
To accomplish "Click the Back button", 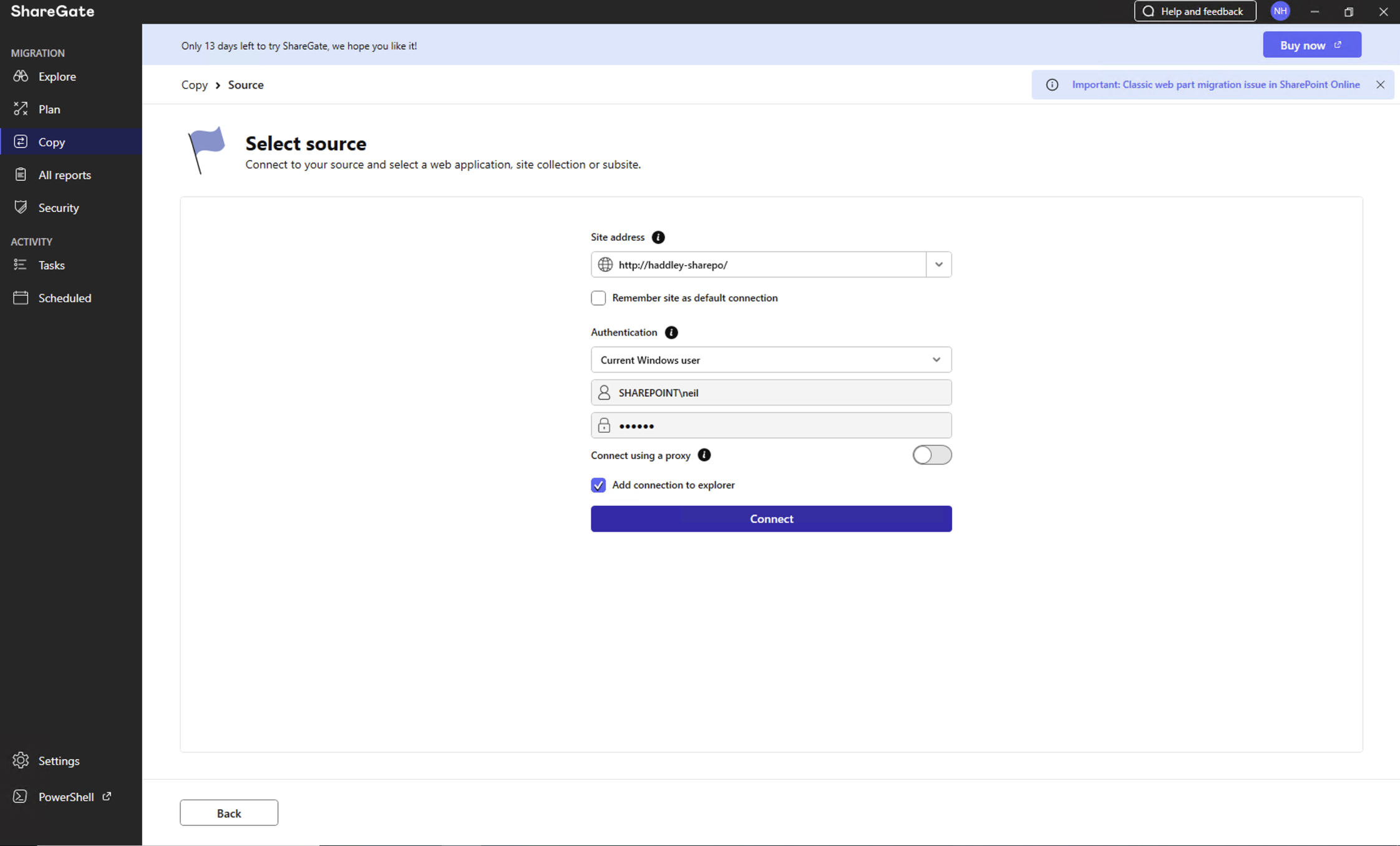I will [x=229, y=813].
